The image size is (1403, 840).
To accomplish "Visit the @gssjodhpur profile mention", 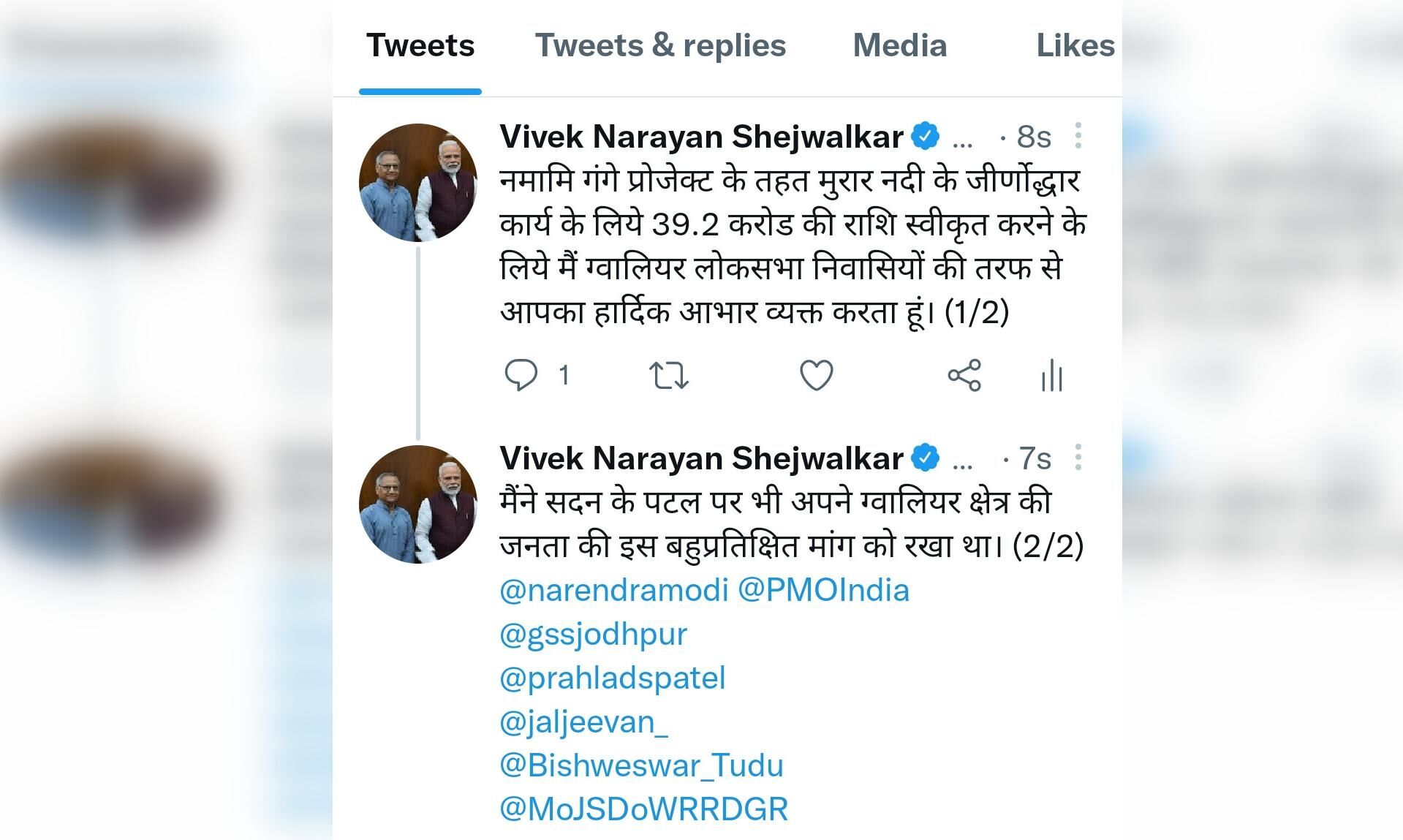I will 594,635.
